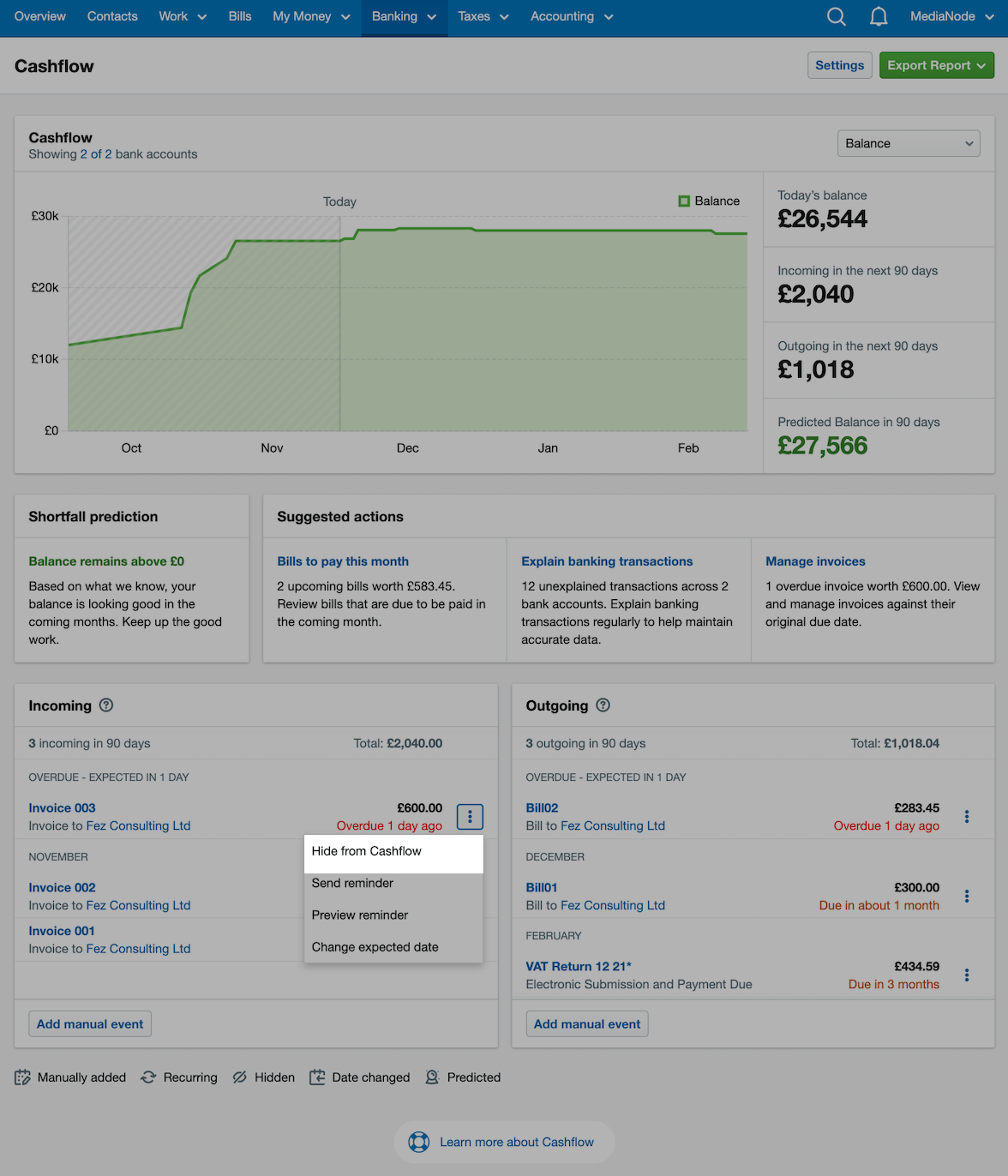
Task: Open Bill02 three-dot actions menu
Action: click(967, 817)
